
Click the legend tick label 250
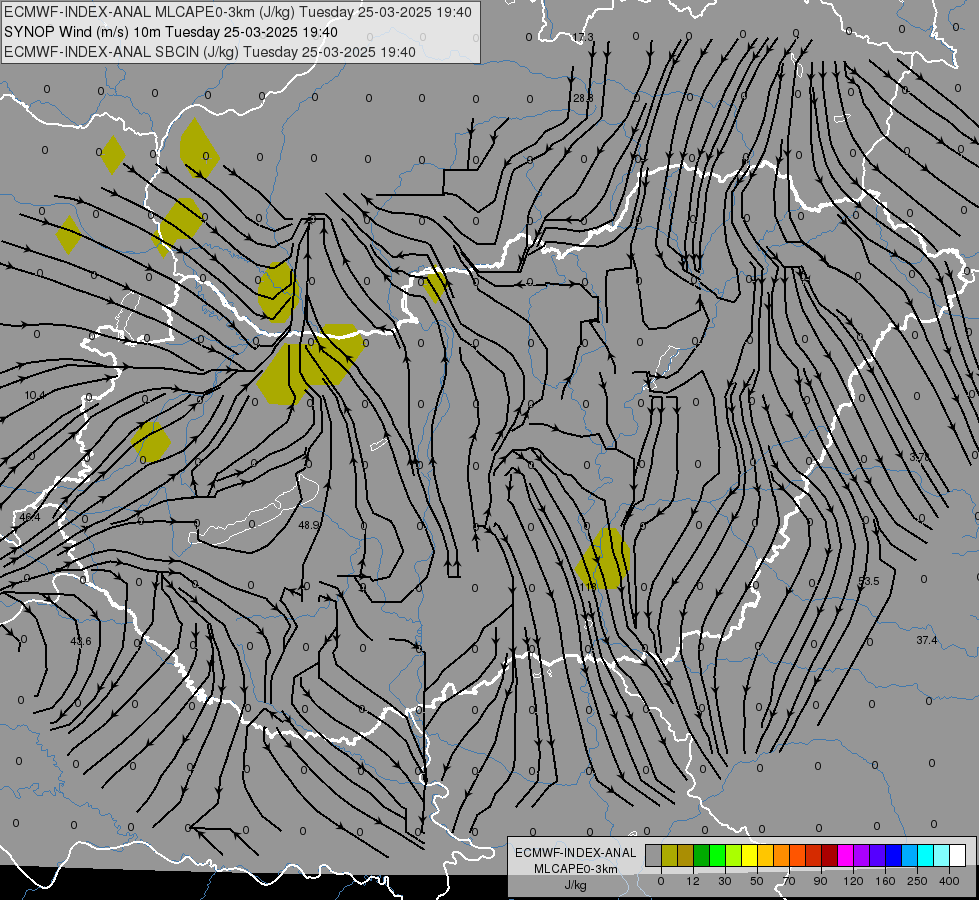pos(917,881)
